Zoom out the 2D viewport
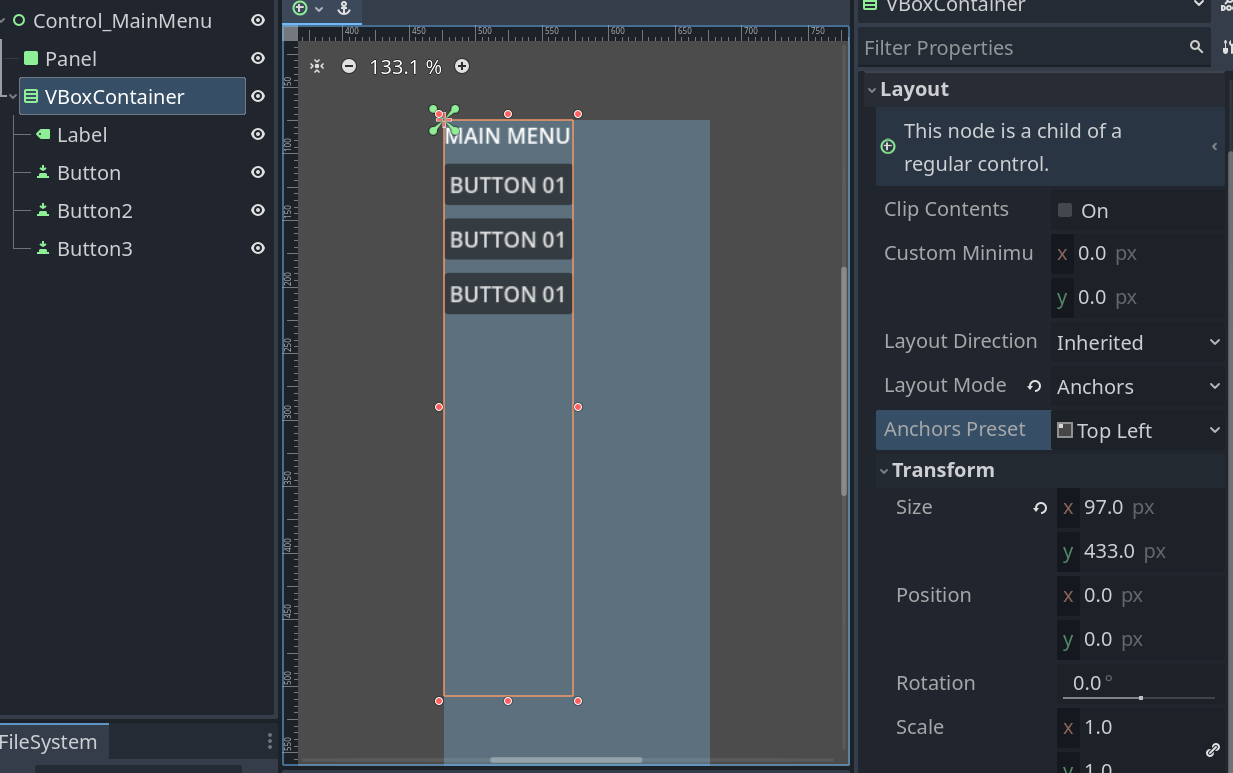The height and width of the screenshot is (773, 1233). click(x=349, y=67)
